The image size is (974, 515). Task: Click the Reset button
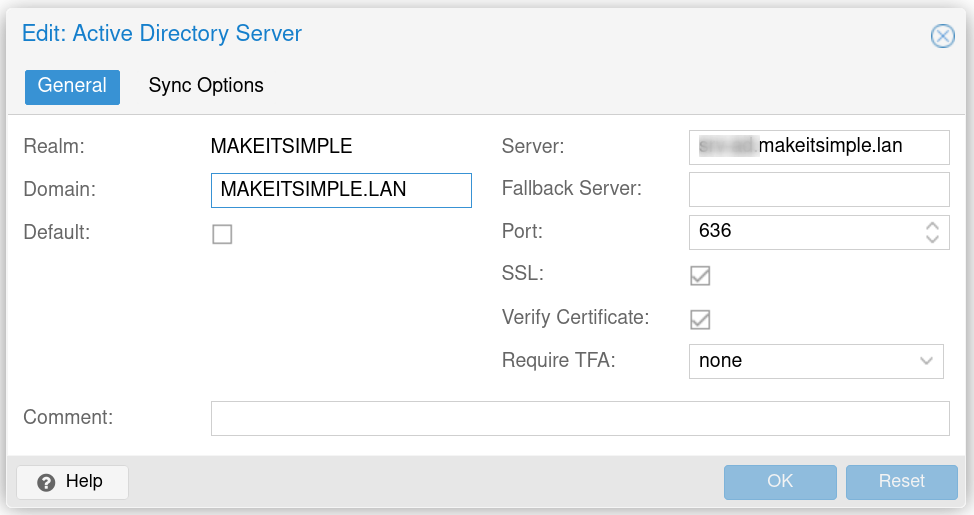(901, 482)
